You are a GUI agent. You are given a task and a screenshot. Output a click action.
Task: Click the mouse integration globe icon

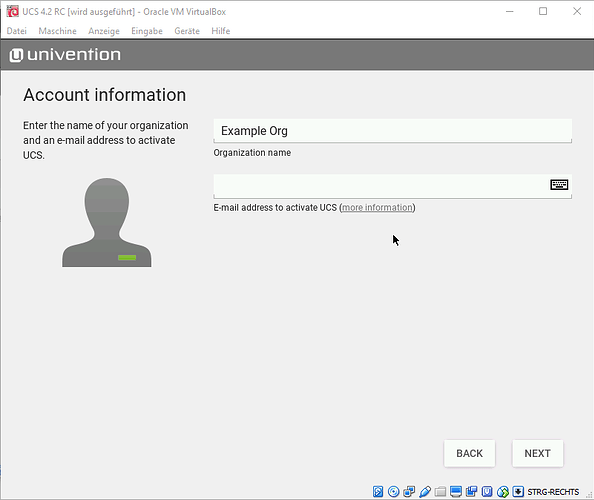[503, 492]
